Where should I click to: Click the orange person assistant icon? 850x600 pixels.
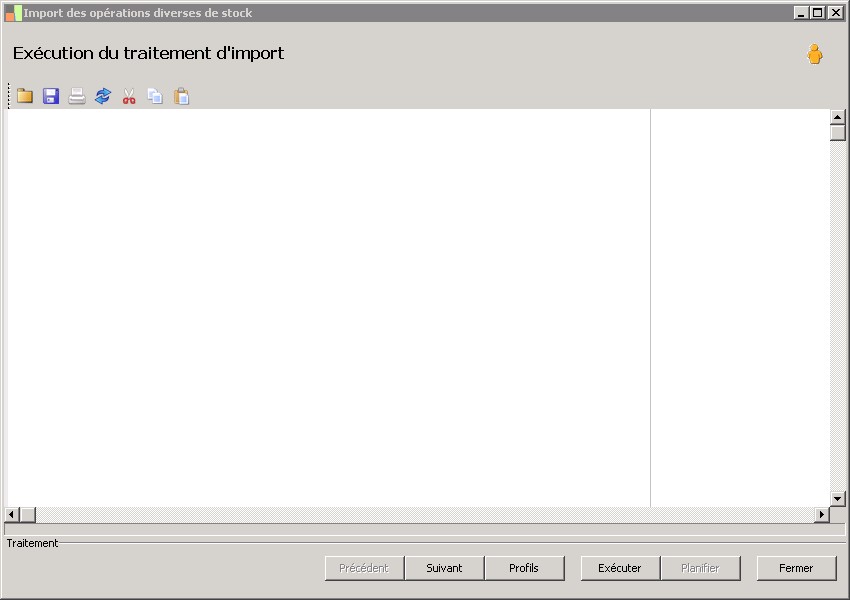(814, 54)
